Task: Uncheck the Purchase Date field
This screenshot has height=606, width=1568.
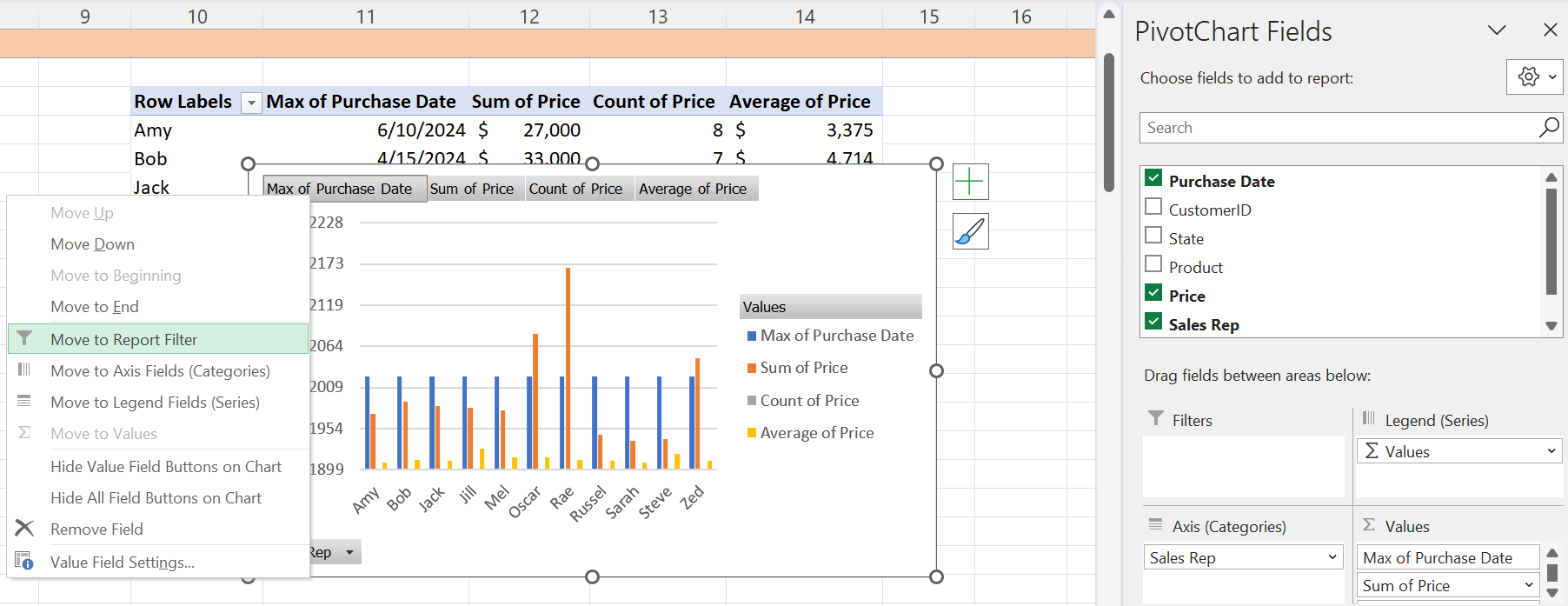Action: click(1153, 179)
